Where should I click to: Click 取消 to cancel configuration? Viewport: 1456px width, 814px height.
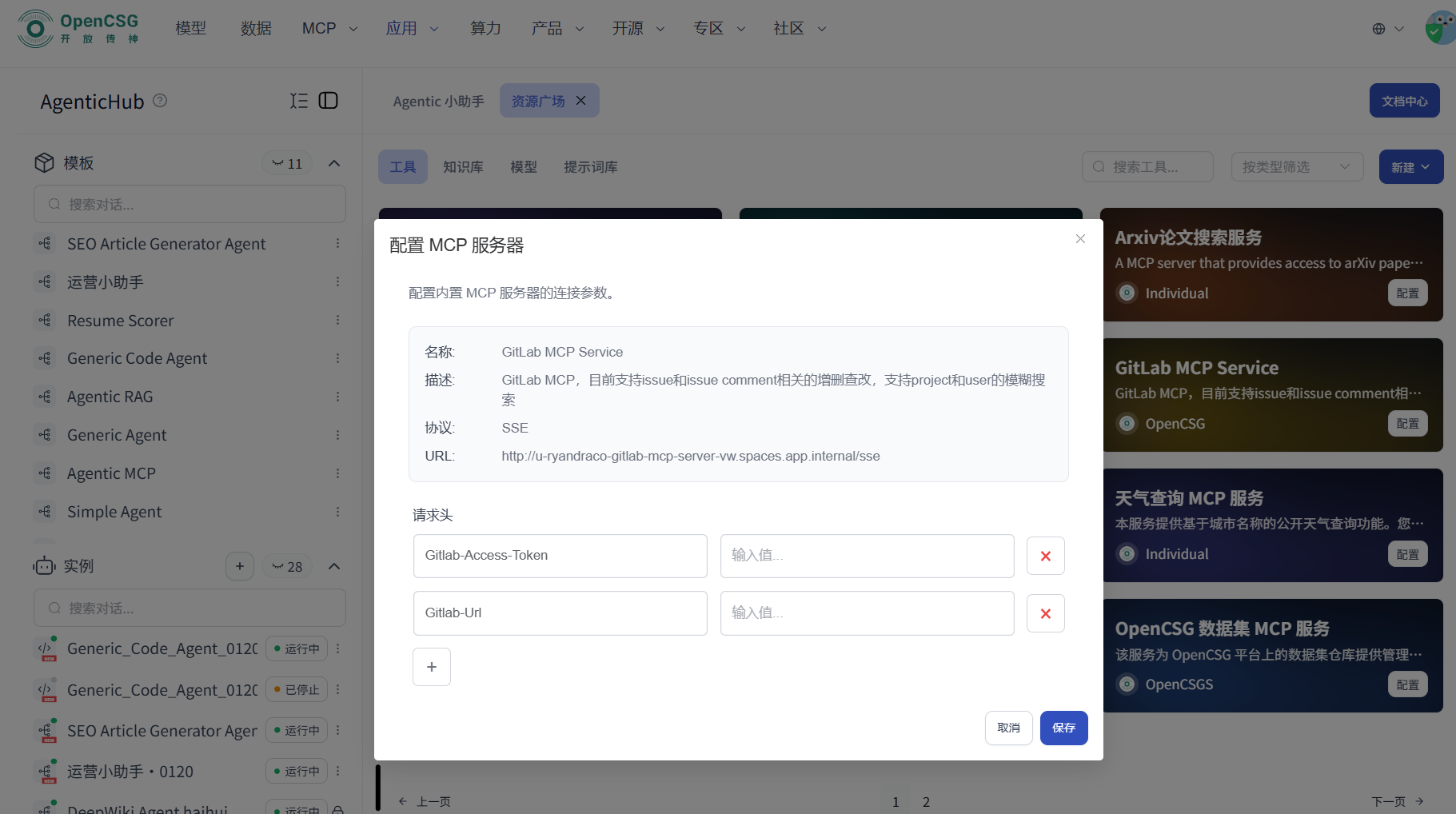tap(1008, 728)
